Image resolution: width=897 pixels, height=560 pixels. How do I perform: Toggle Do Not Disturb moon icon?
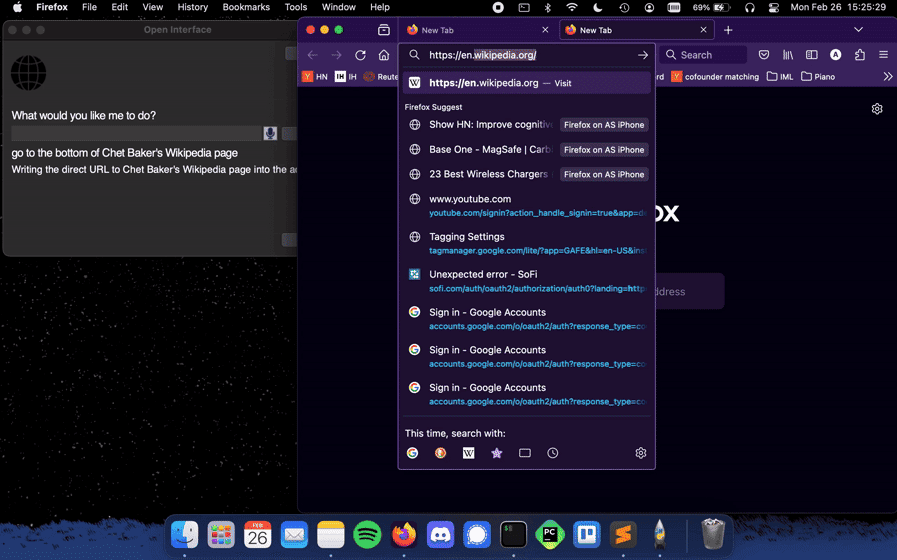[597, 7]
